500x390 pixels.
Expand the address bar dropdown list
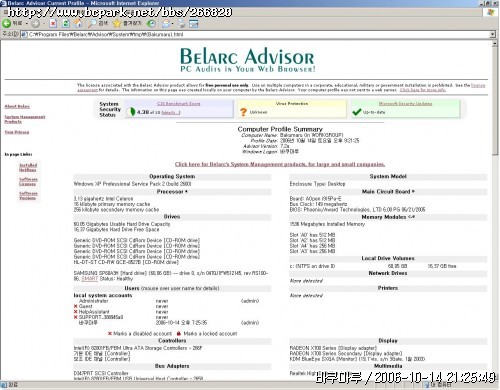click(492, 34)
